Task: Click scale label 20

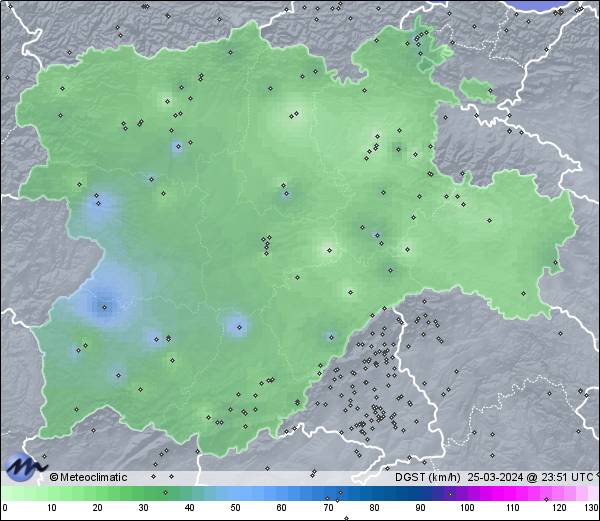Action: click(98, 507)
